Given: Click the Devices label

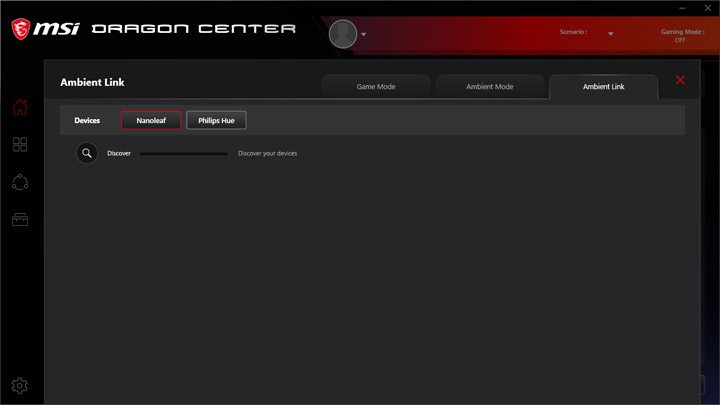Looking at the screenshot, I should click(x=87, y=120).
